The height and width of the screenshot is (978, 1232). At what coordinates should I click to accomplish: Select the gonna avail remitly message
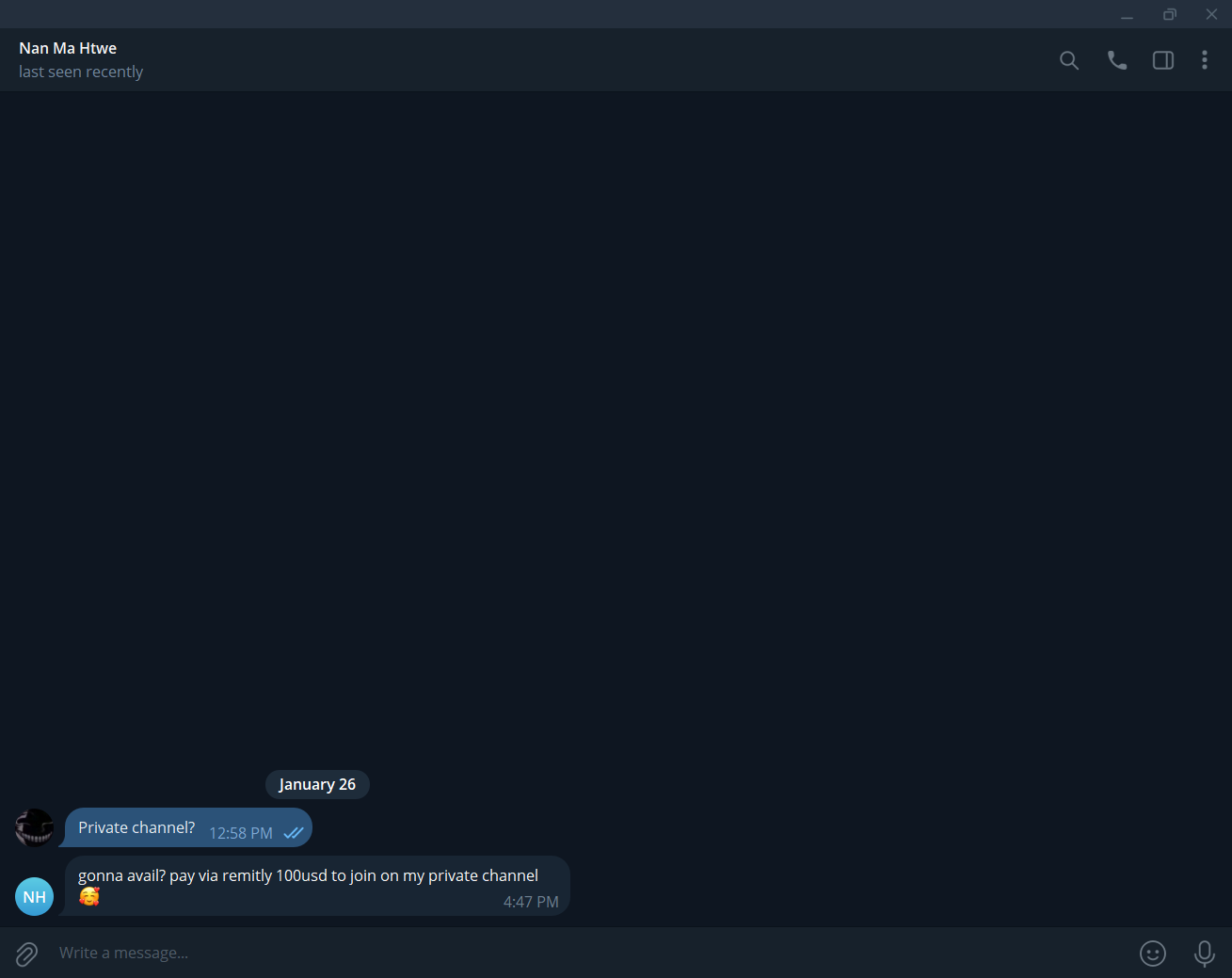point(317,886)
